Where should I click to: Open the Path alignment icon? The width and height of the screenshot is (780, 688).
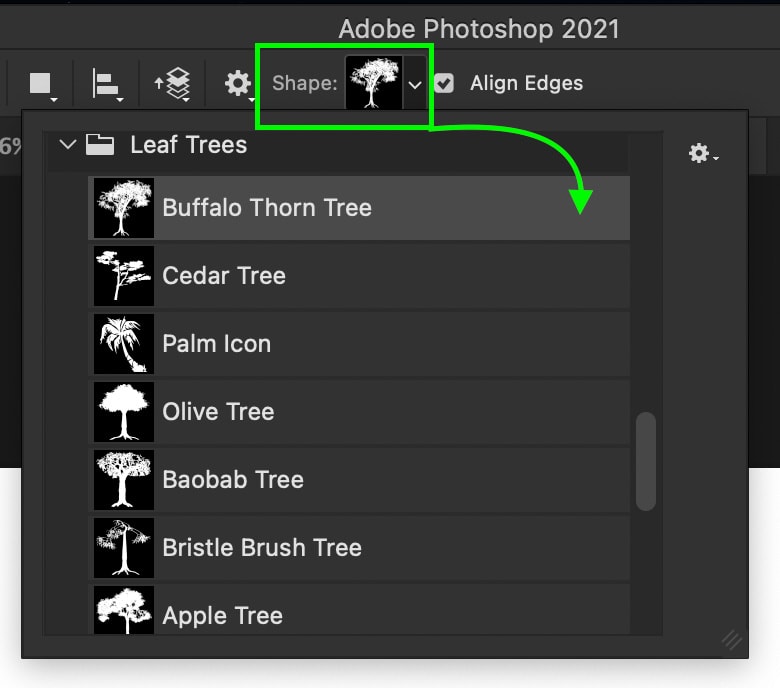tap(107, 84)
